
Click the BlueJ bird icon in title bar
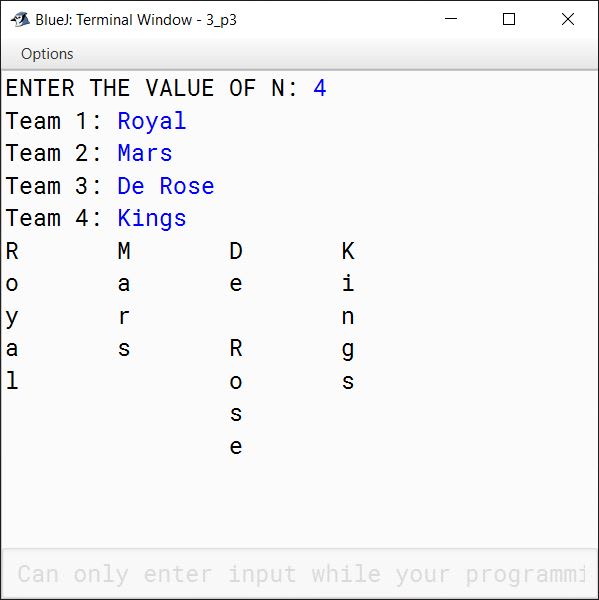(x=20, y=19)
